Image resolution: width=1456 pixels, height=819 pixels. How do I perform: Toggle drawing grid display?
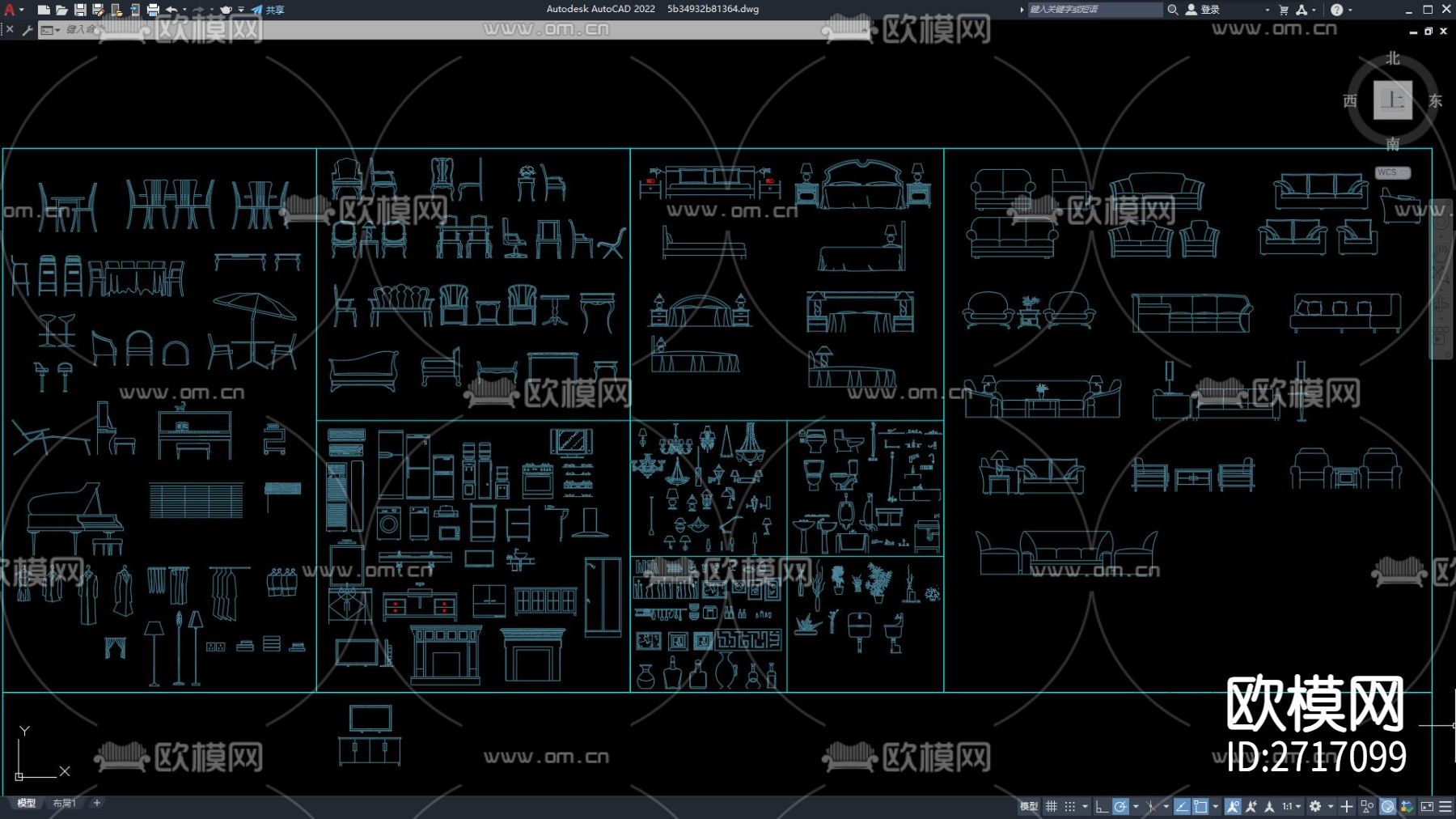(x=1052, y=807)
